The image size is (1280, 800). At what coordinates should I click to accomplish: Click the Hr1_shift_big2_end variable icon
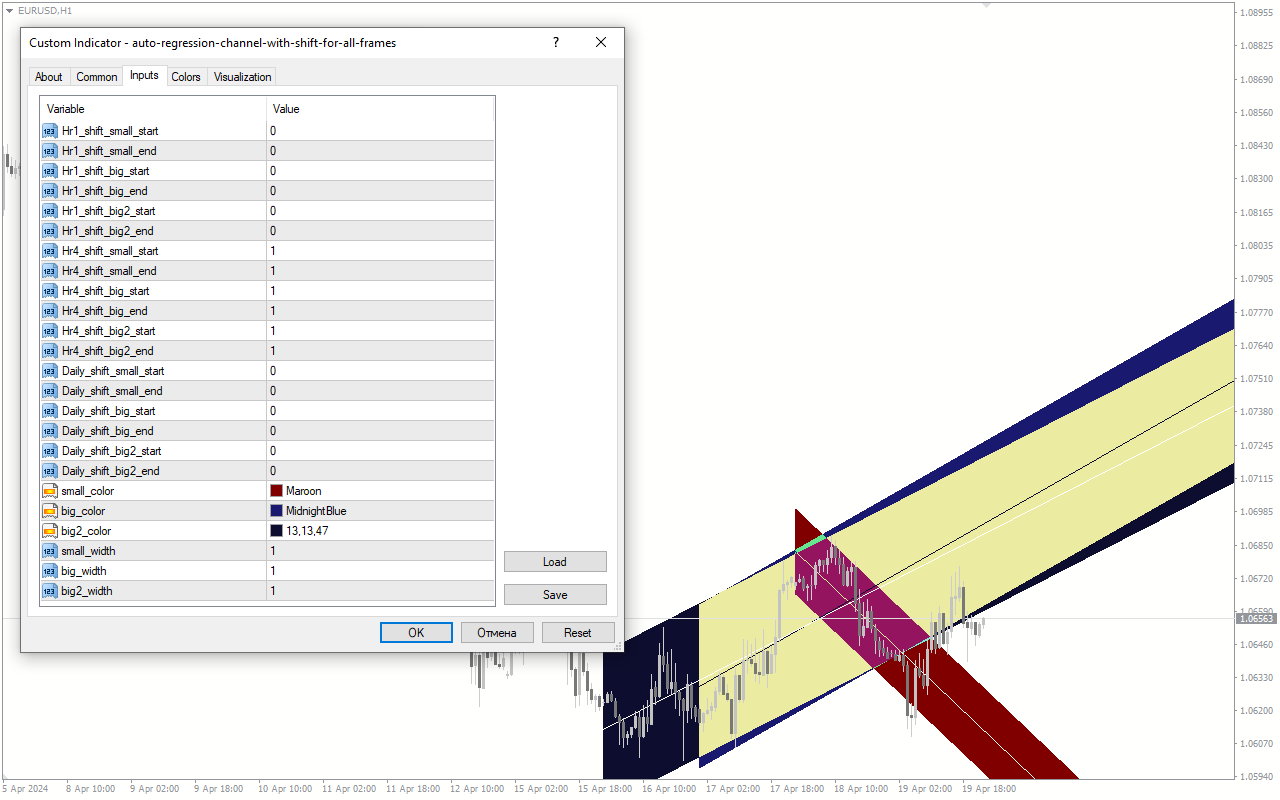pyautogui.click(x=50, y=231)
